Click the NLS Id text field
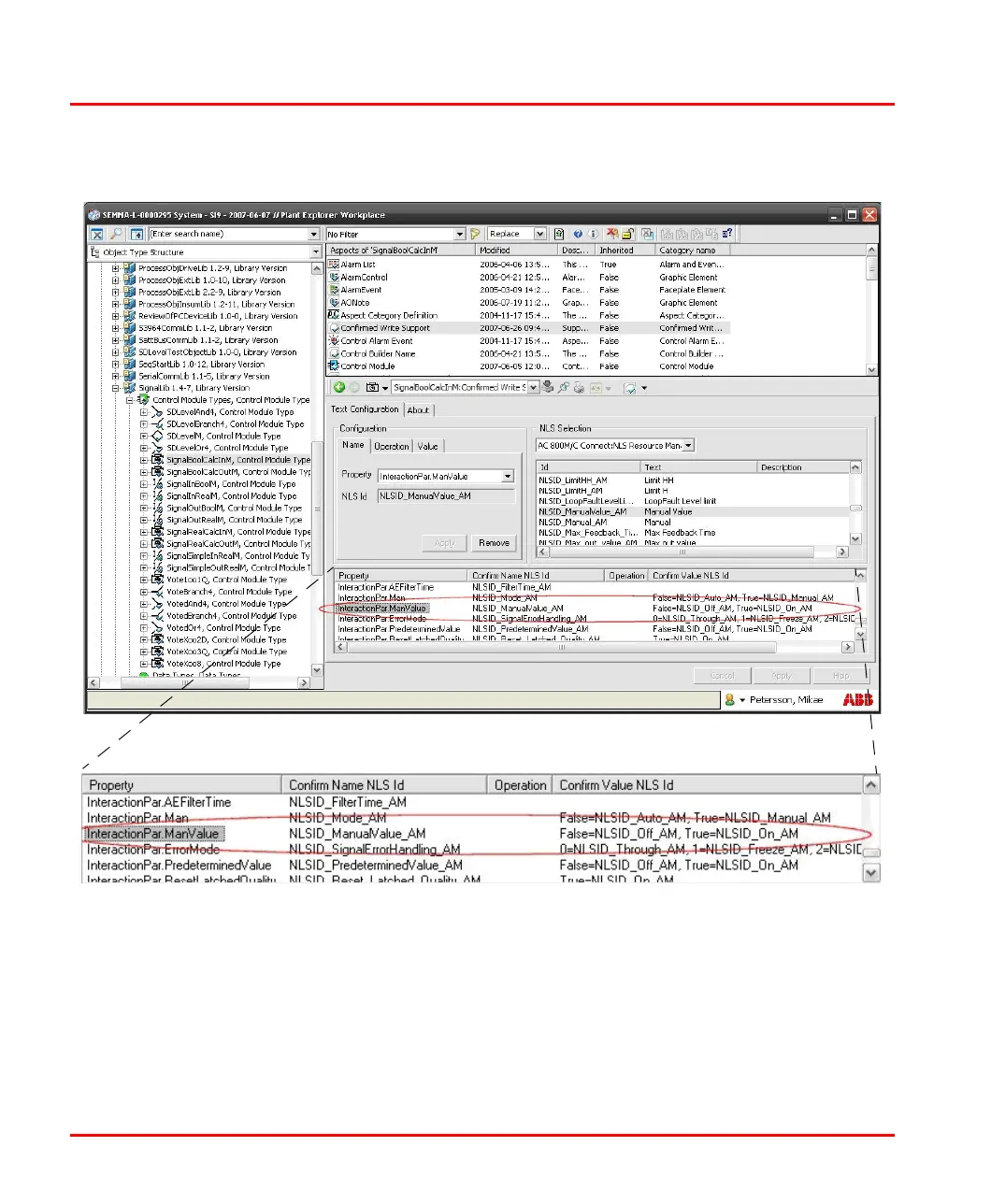991x1204 pixels. [x=446, y=496]
